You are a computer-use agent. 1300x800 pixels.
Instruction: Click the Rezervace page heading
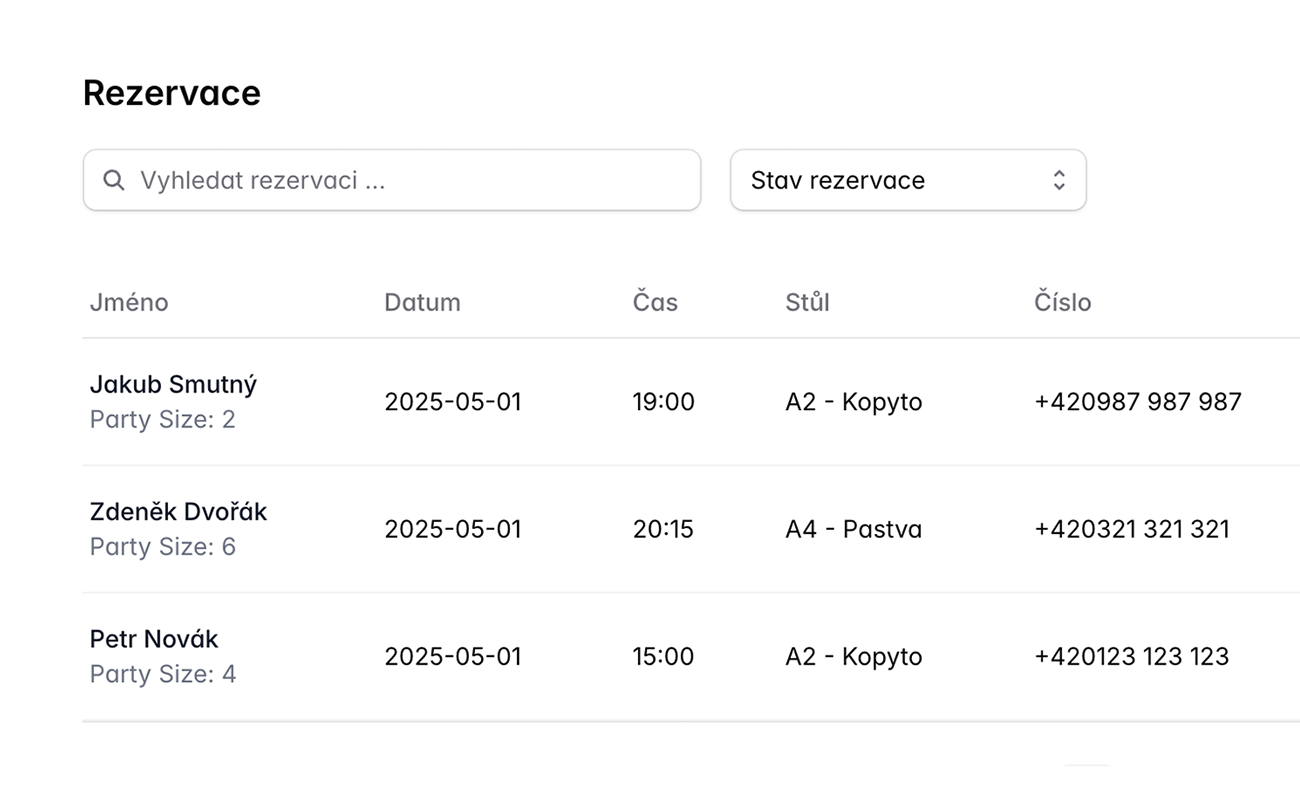171,93
